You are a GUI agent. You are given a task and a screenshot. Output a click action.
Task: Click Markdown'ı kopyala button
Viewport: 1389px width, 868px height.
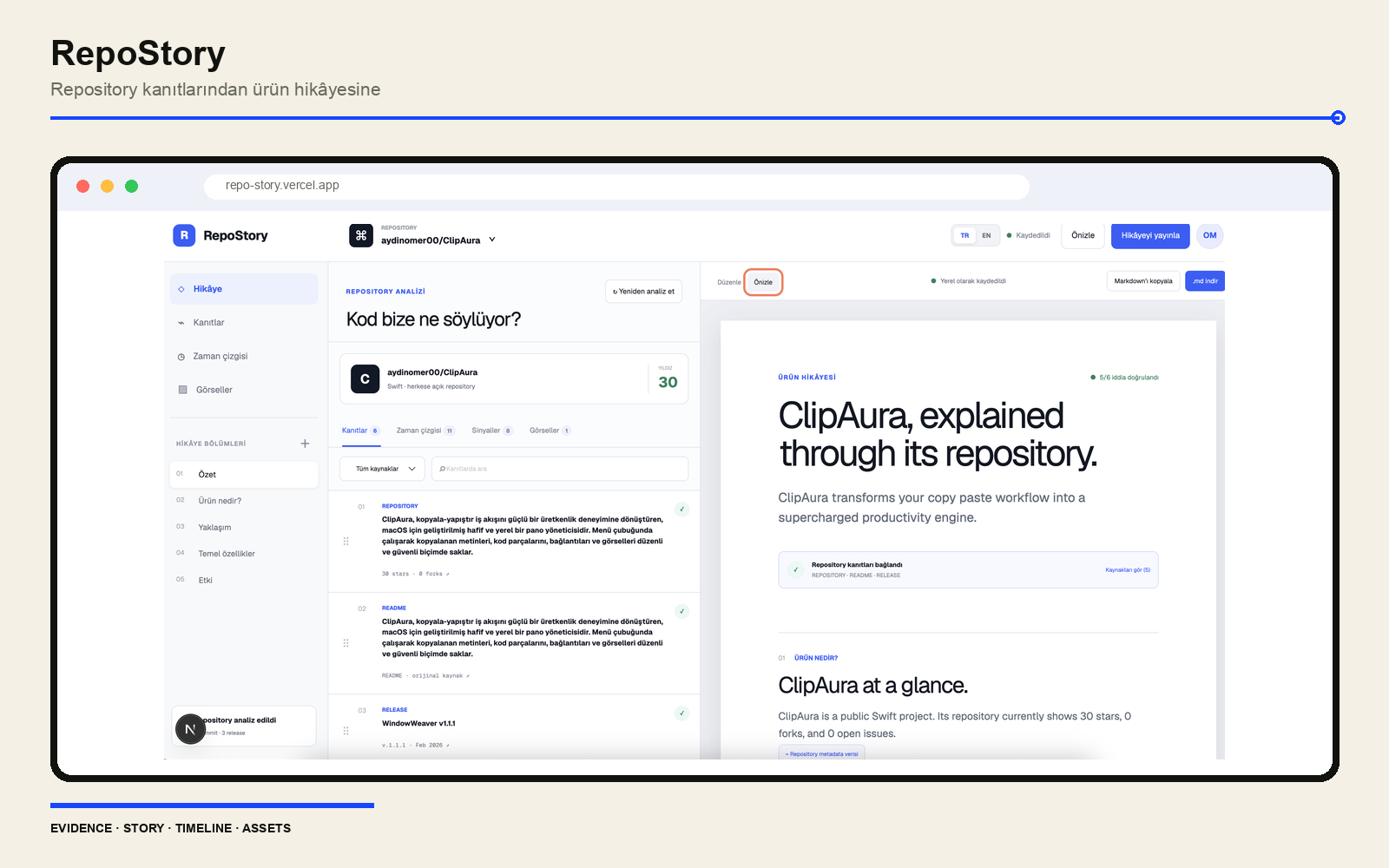point(1143,281)
